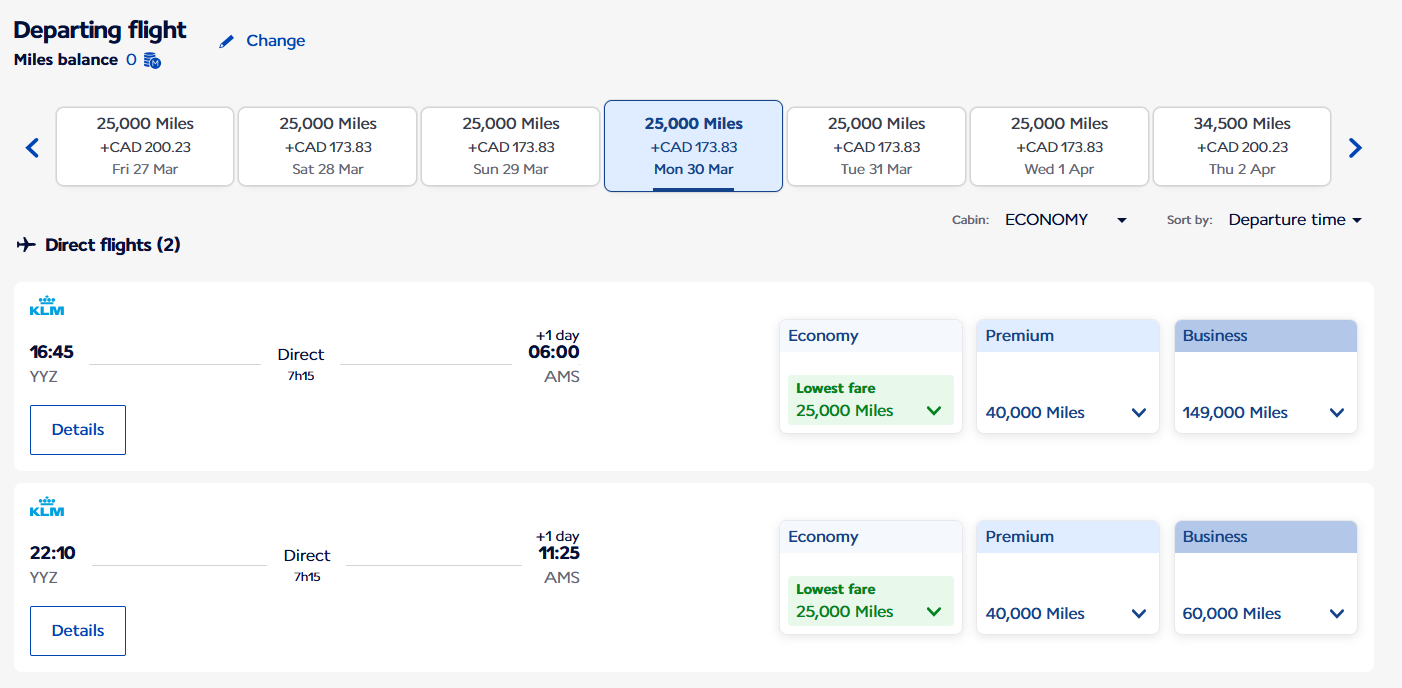Click the airplane icon beside Direct flights
This screenshot has height=688, width=1402.
pyautogui.click(x=26, y=245)
